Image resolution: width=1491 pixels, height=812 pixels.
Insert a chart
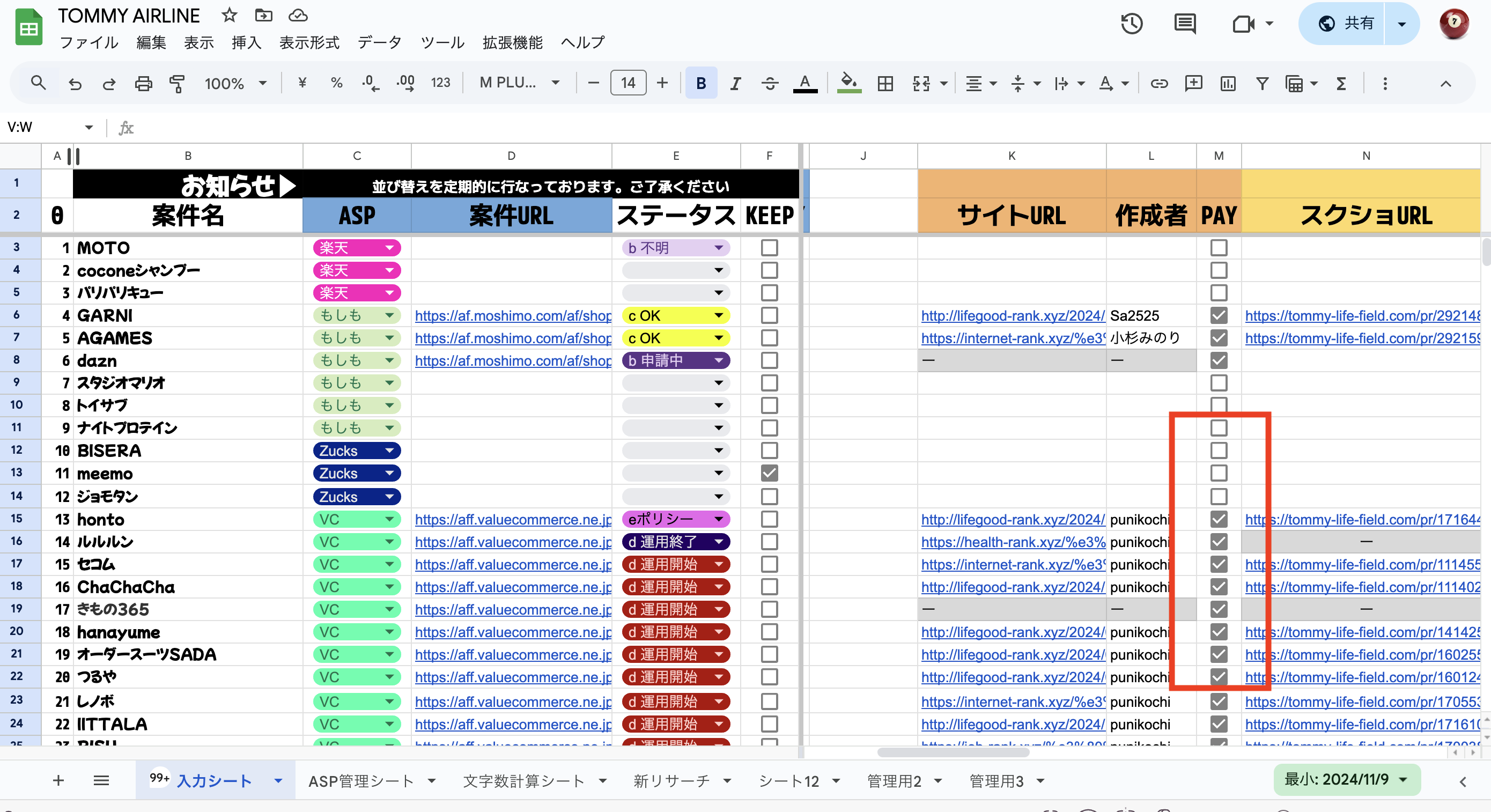[1228, 83]
